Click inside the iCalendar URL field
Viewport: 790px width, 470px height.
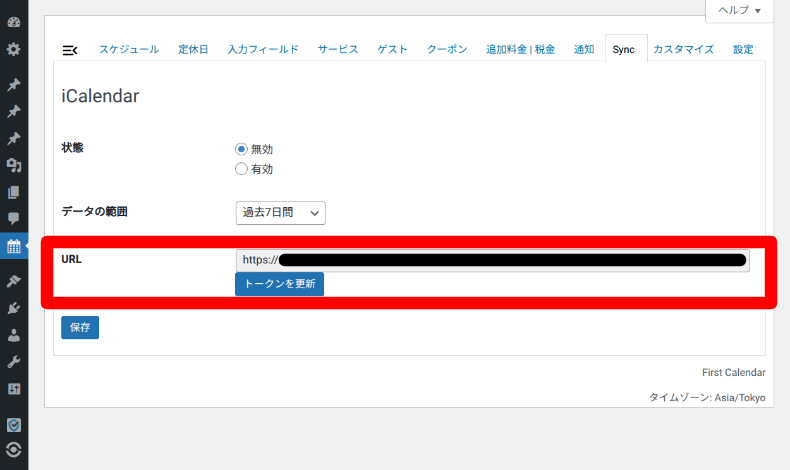pos(492,260)
